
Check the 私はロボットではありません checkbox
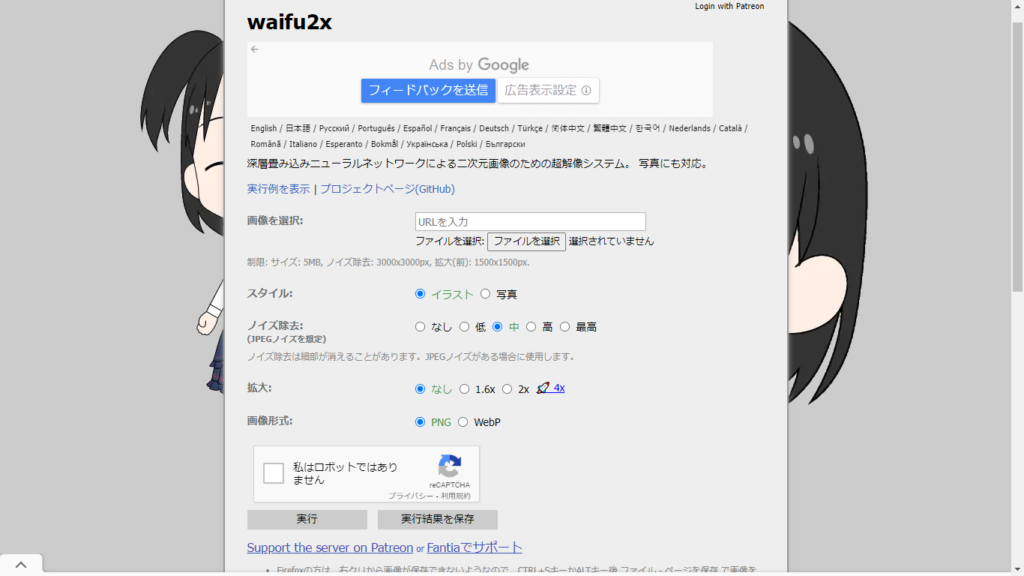[274, 474]
